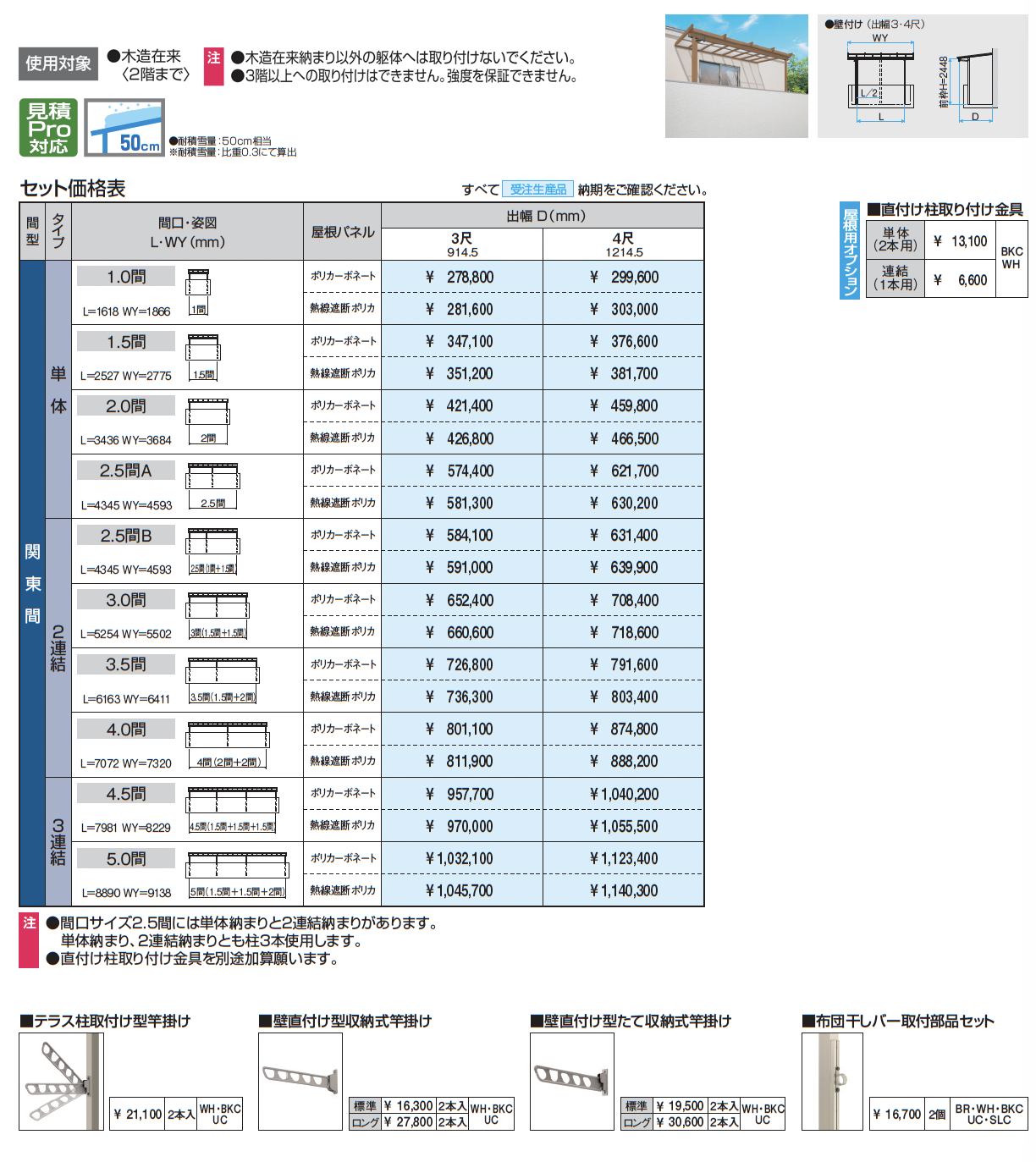Click the L=1618 WY=1866 dimension text
The image size is (1036, 1162).
pos(127,311)
